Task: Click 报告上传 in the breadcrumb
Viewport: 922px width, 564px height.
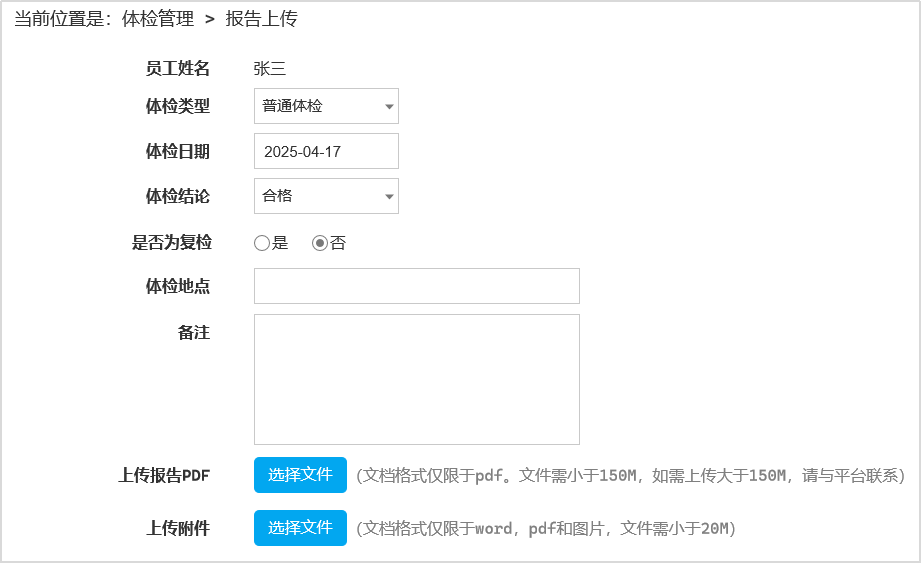Action: click(261, 19)
